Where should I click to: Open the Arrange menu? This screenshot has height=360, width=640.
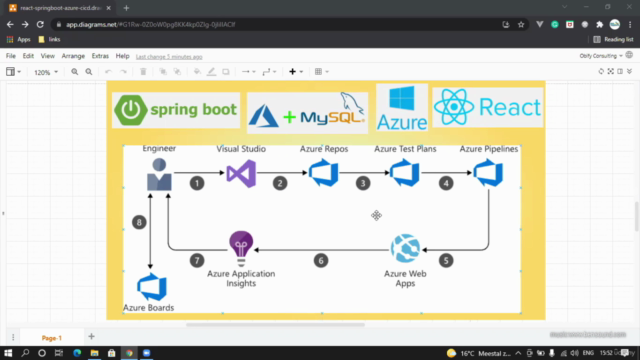point(73,56)
